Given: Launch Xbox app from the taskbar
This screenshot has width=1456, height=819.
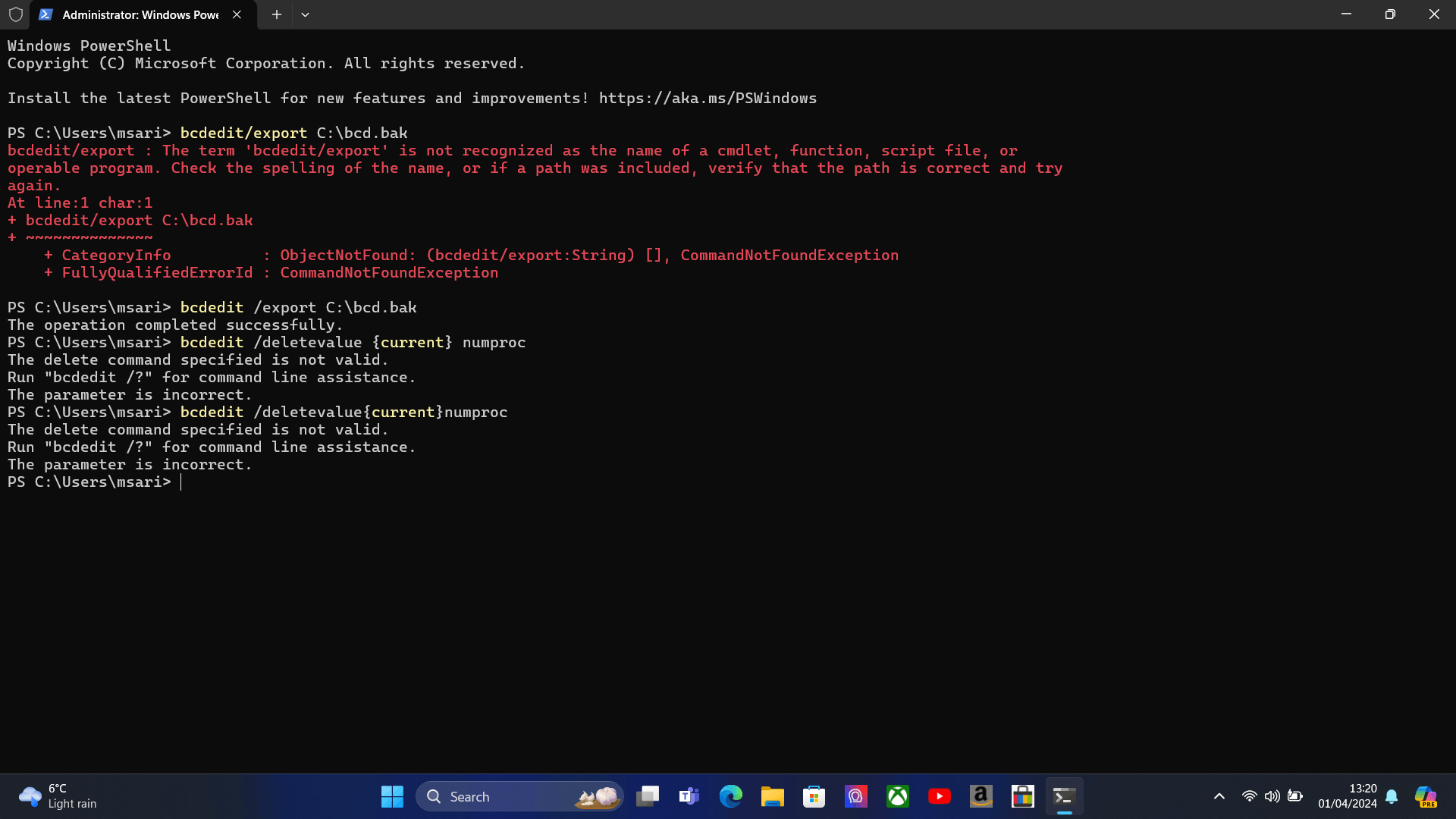Looking at the screenshot, I should [898, 796].
